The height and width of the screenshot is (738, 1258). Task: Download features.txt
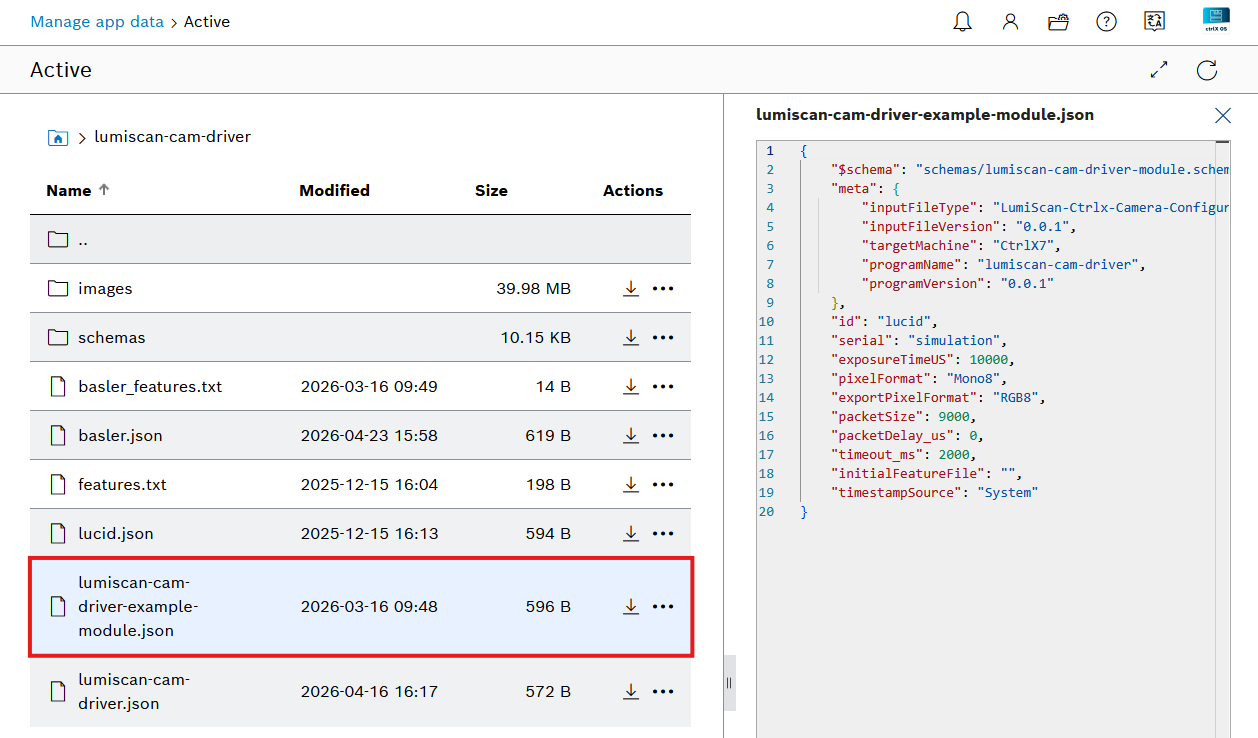coord(631,485)
